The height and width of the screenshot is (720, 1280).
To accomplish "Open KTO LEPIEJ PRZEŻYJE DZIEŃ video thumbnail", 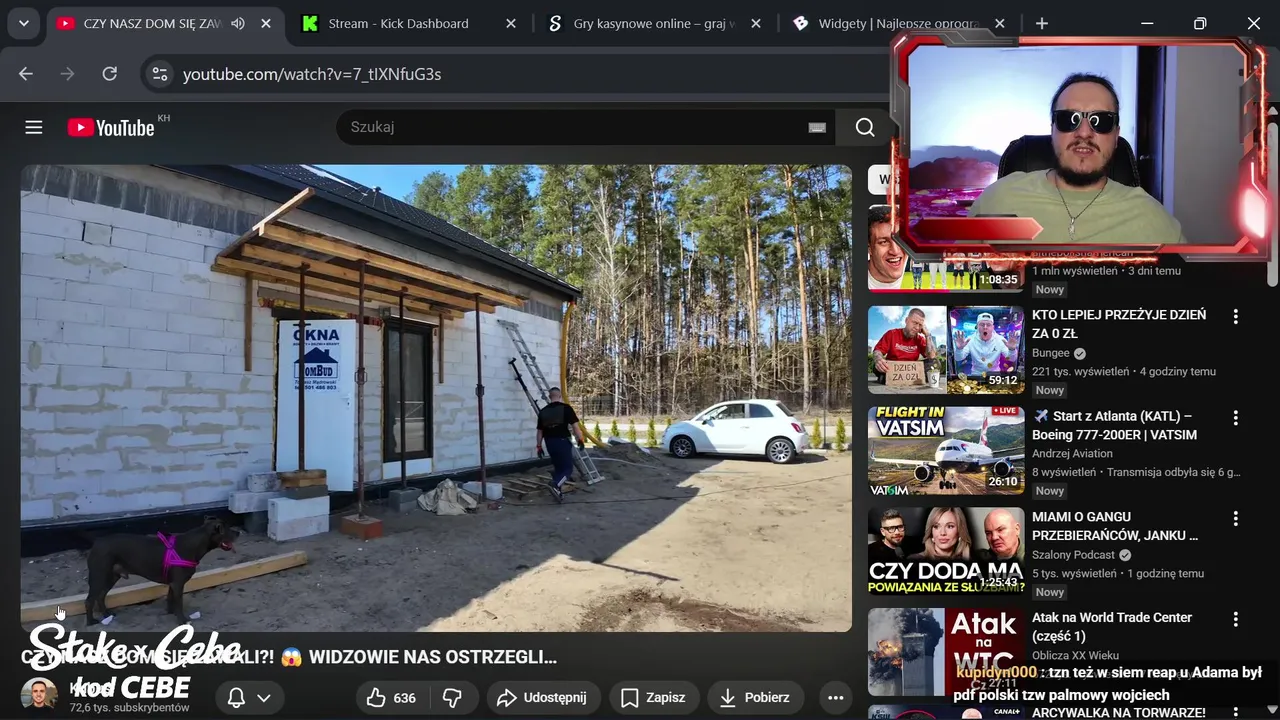I will 946,349.
